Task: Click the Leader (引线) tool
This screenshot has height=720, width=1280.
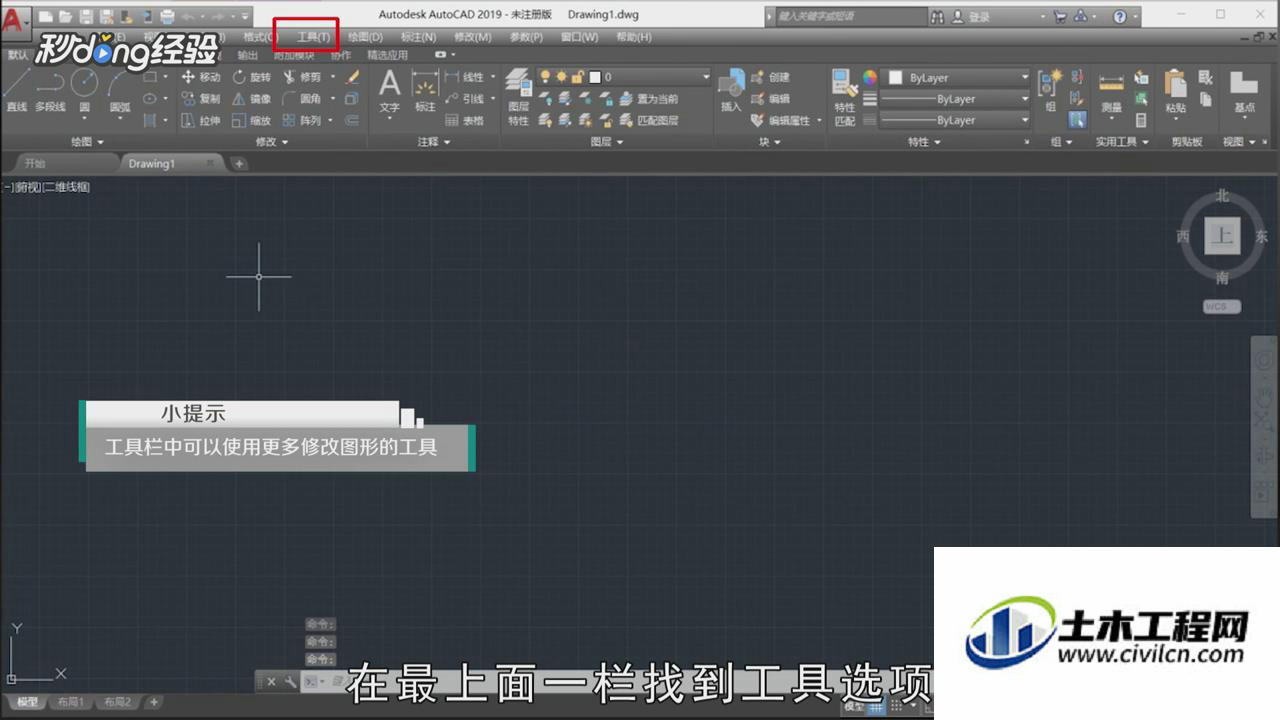Action: [464, 99]
